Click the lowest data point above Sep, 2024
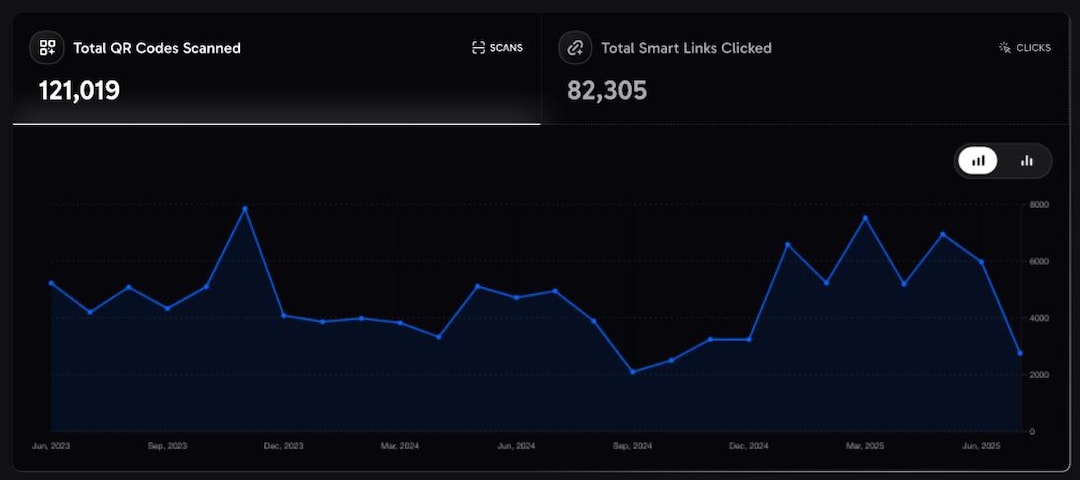 (x=632, y=372)
